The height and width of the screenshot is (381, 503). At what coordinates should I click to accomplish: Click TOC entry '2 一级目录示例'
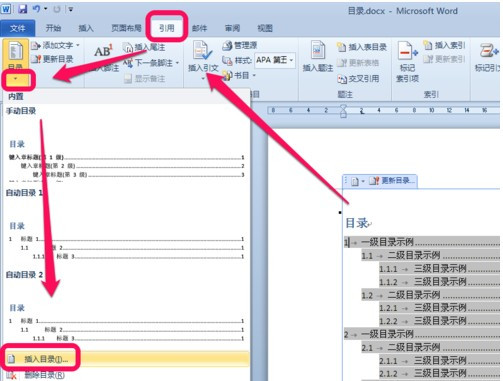[422, 334]
